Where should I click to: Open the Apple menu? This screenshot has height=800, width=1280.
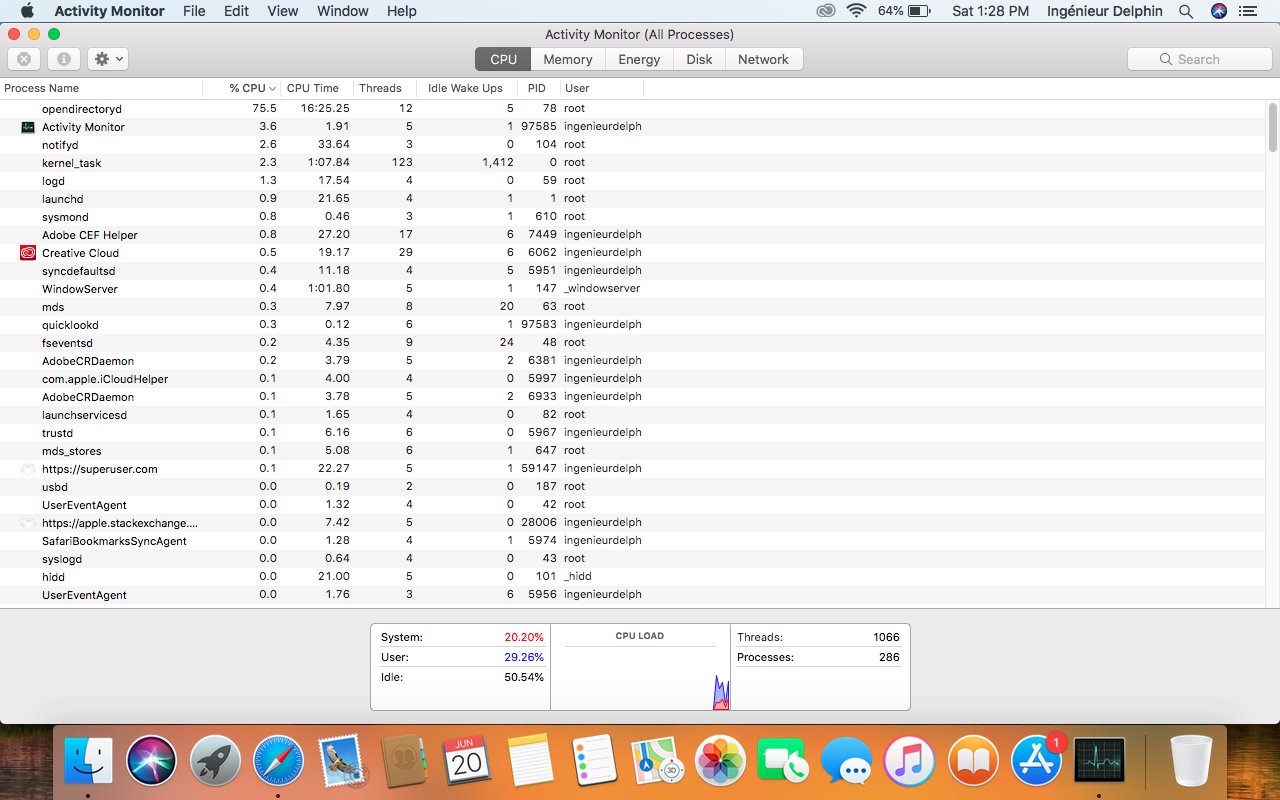[26, 11]
